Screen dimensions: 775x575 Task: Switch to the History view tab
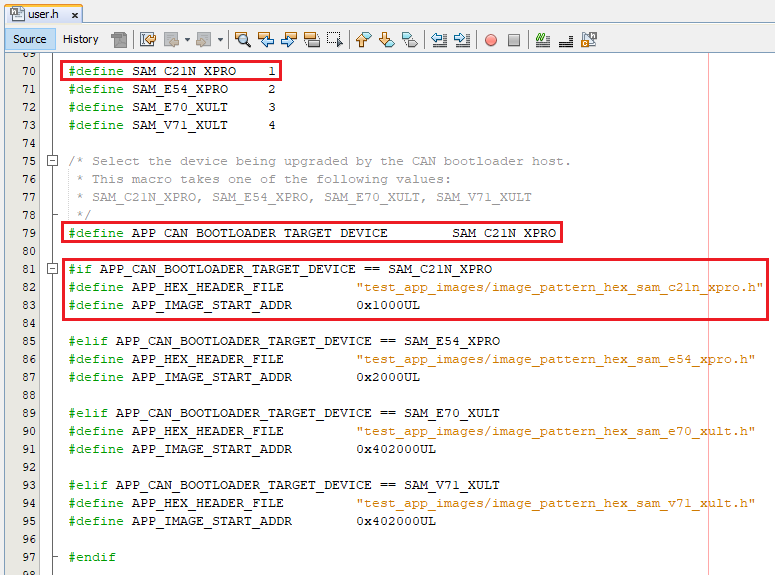click(81, 39)
